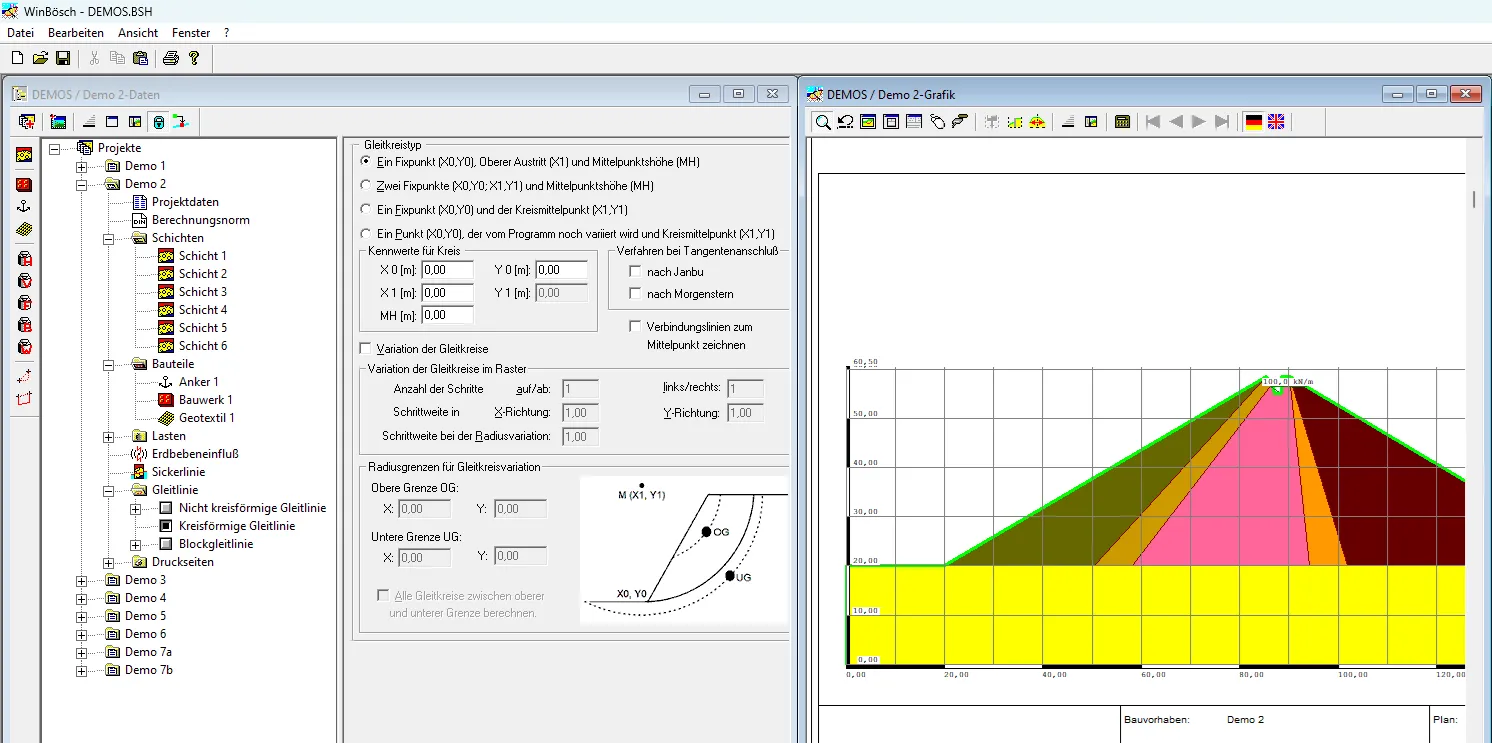The height and width of the screenshot is (743, 1492).
Task: Click the open folder icon in main toolbar
Action: click(40, 58)
